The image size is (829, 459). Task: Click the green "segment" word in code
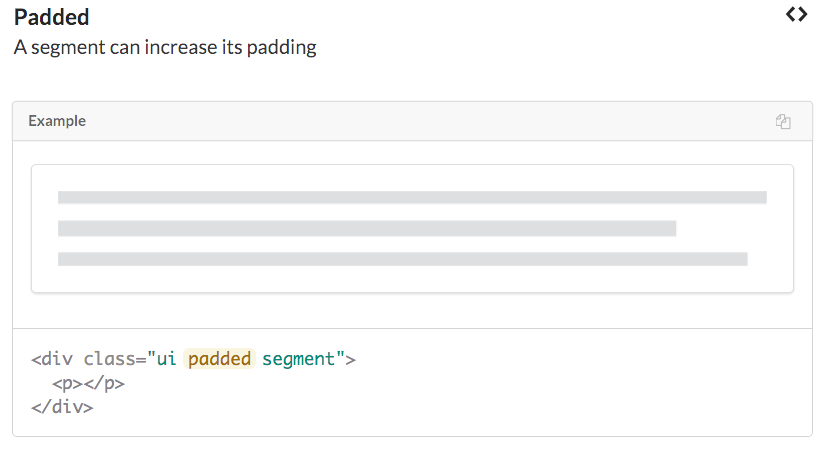pyautogui.click(x=299, y=358)
